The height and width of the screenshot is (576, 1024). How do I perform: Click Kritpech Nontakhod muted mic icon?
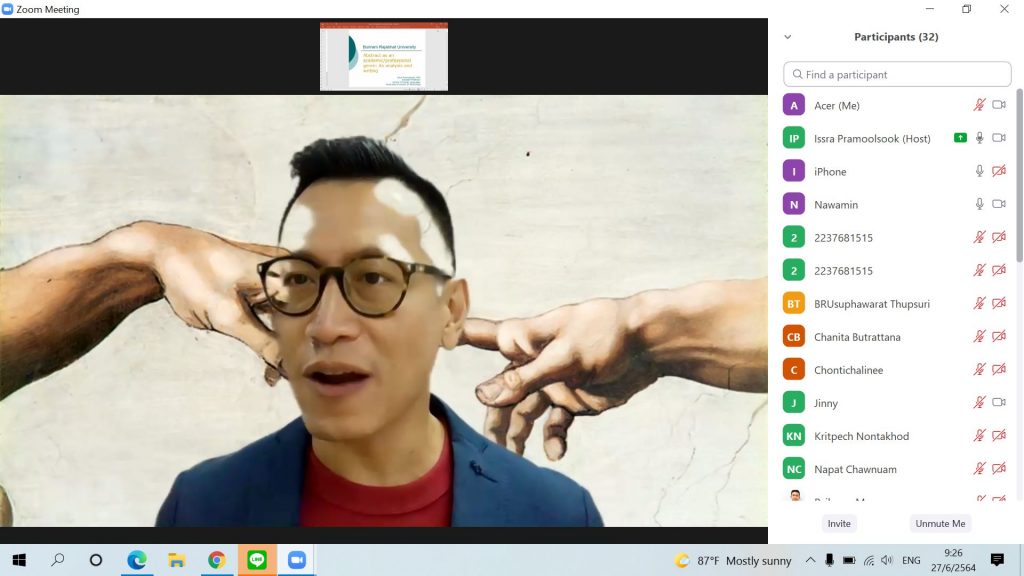point(979,436)
